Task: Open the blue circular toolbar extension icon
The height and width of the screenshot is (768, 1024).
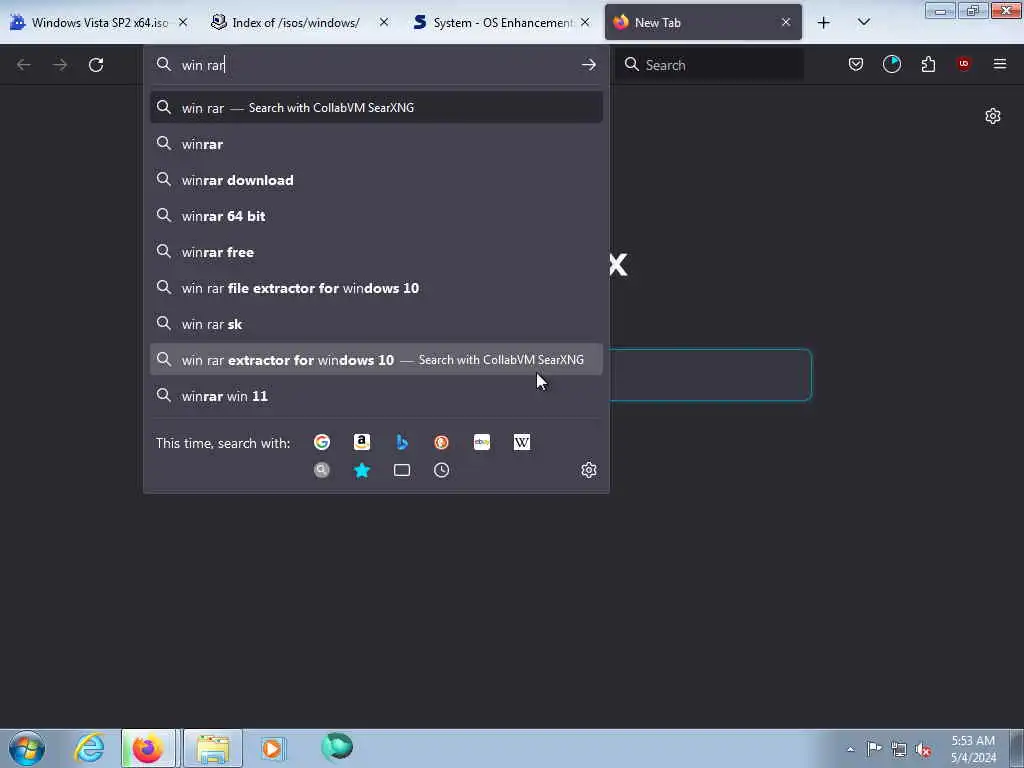Action: point(891,64)
